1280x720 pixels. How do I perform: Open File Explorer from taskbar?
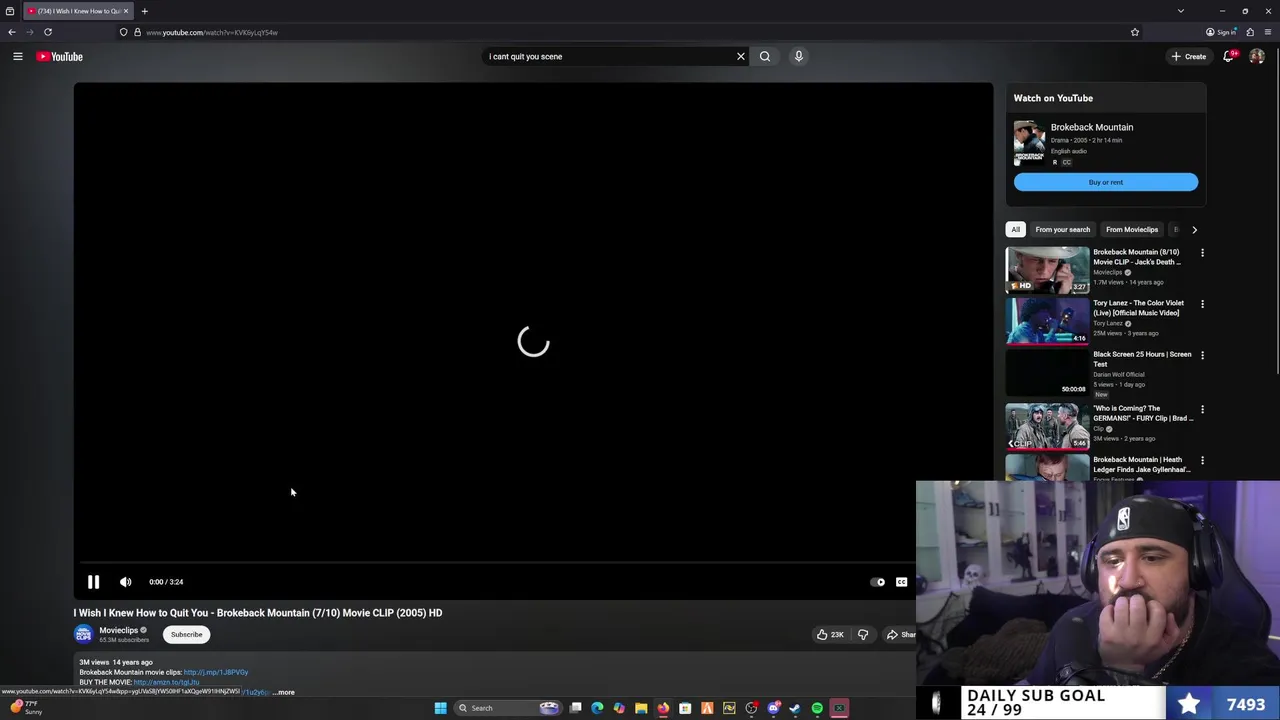coord(641,708)
